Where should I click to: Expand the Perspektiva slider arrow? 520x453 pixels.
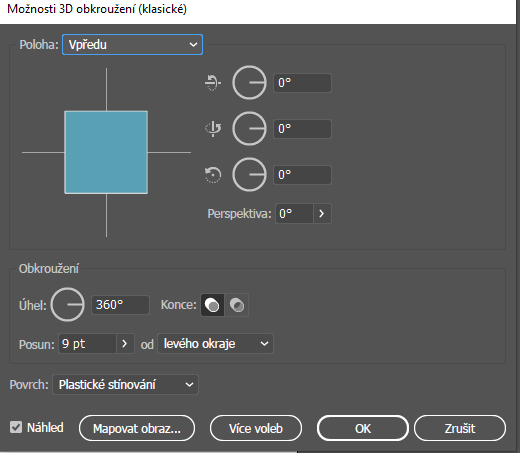(322, 213)
